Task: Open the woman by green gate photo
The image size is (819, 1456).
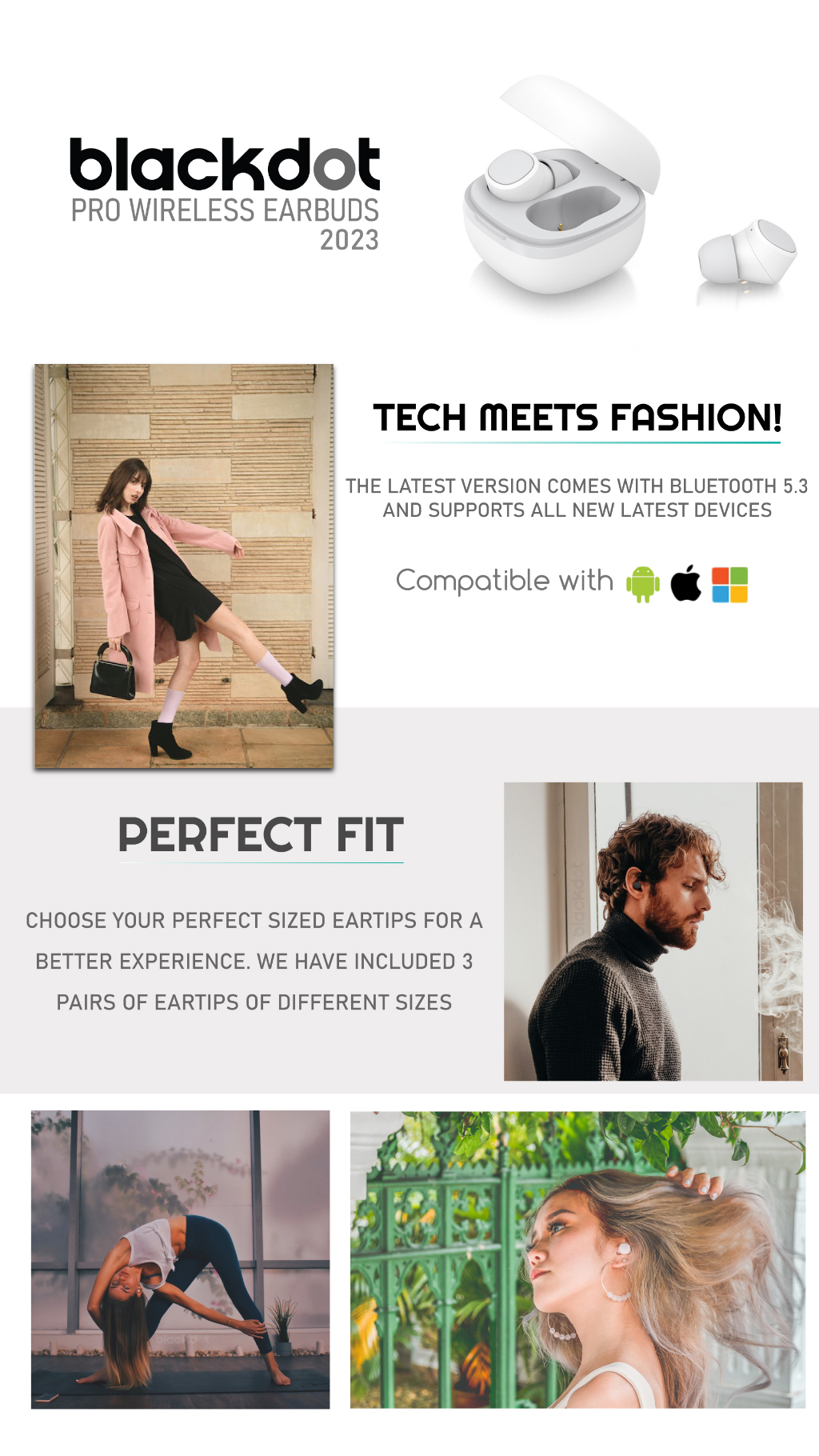Action: point(577,1259)
